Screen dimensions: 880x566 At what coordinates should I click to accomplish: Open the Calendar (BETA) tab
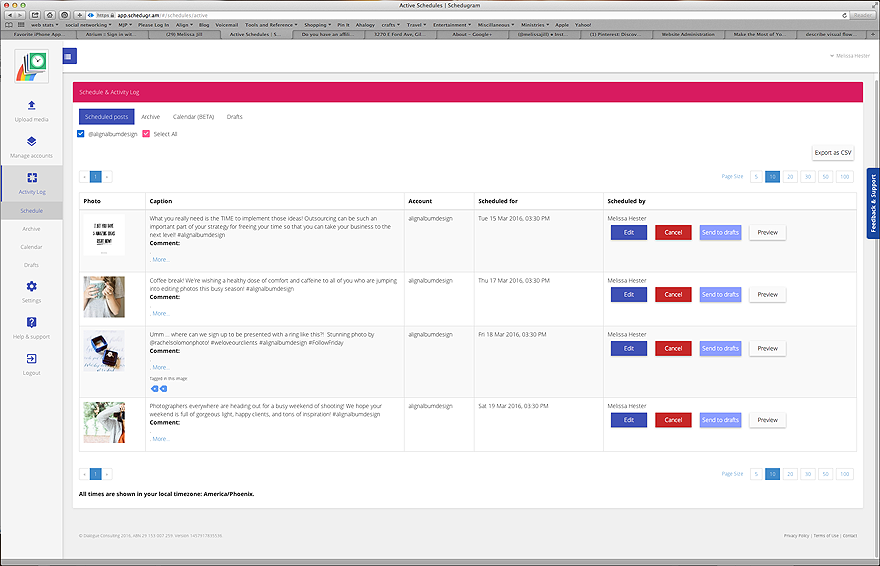(193, 117)
